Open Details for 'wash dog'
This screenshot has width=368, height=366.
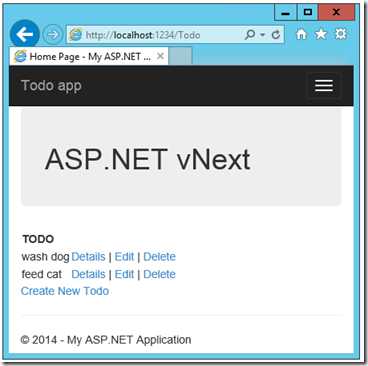click(x=88, y=257)
